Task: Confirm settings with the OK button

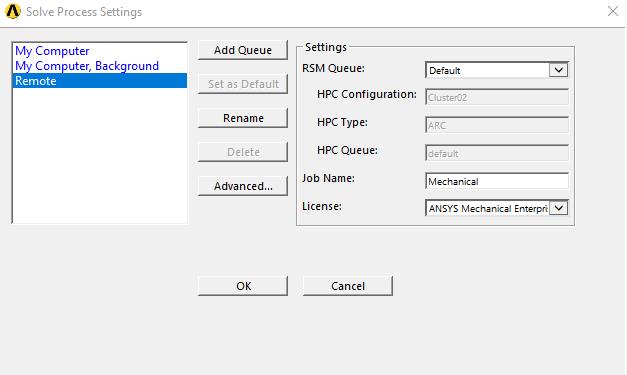Action: (x=243, y=286)
